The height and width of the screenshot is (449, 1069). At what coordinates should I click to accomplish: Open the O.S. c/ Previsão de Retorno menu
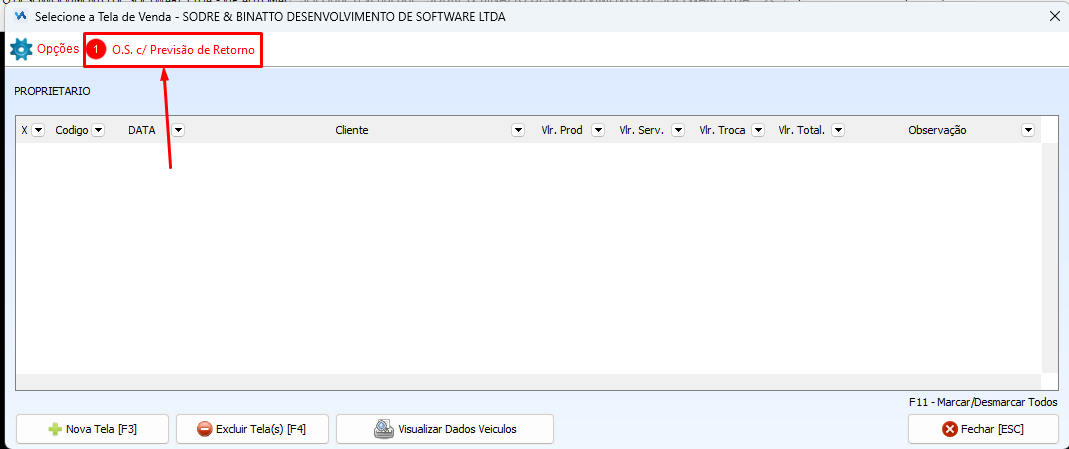[x=183, y=49]
